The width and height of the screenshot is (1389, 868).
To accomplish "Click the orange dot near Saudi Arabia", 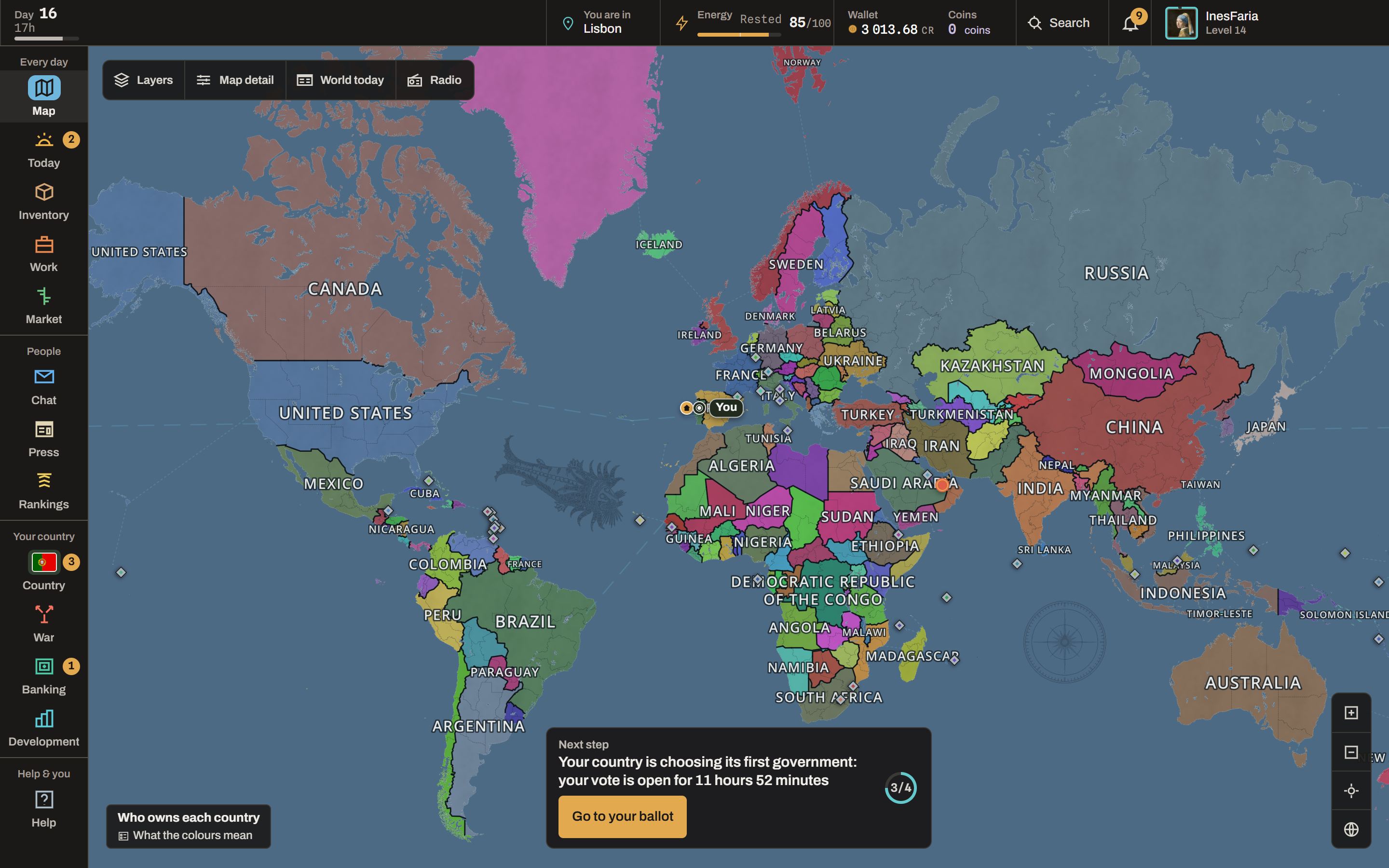I will 942,485.
